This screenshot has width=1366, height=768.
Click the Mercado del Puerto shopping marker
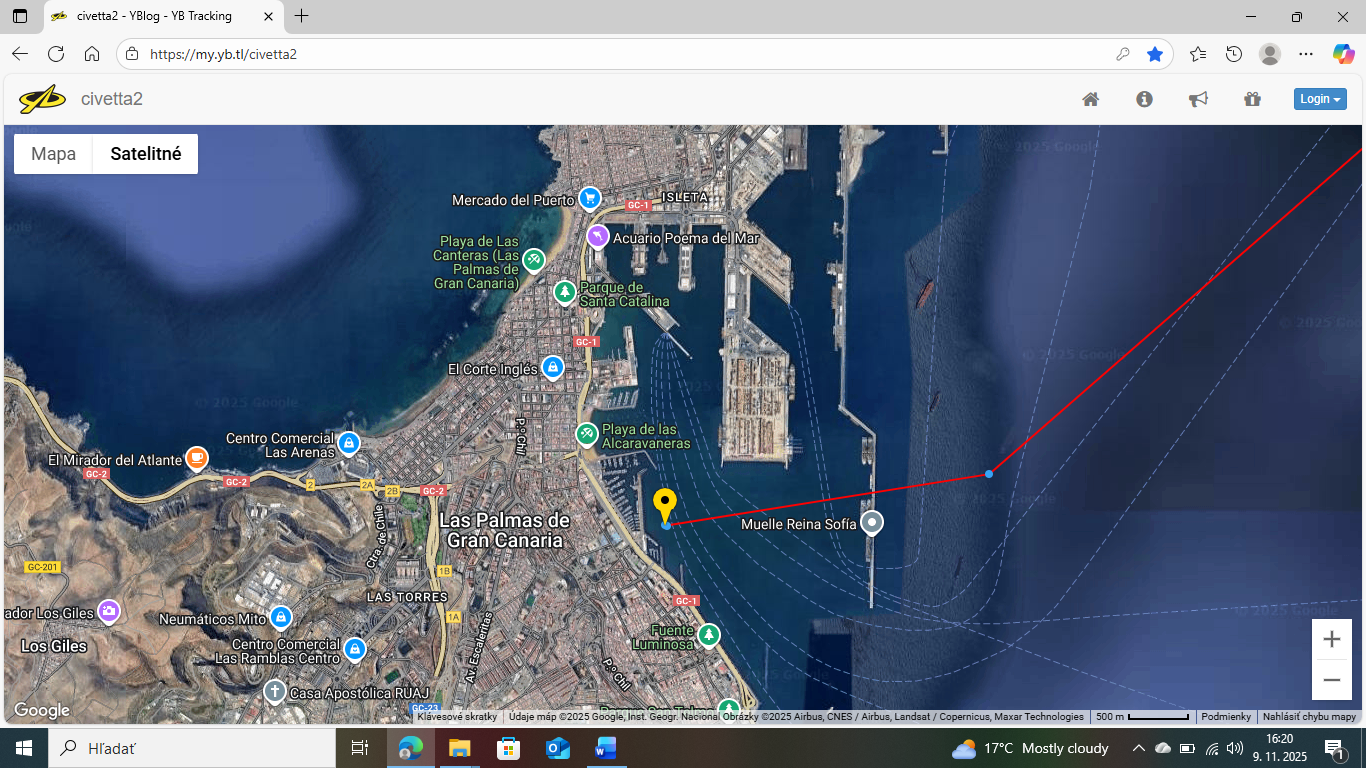590,197
